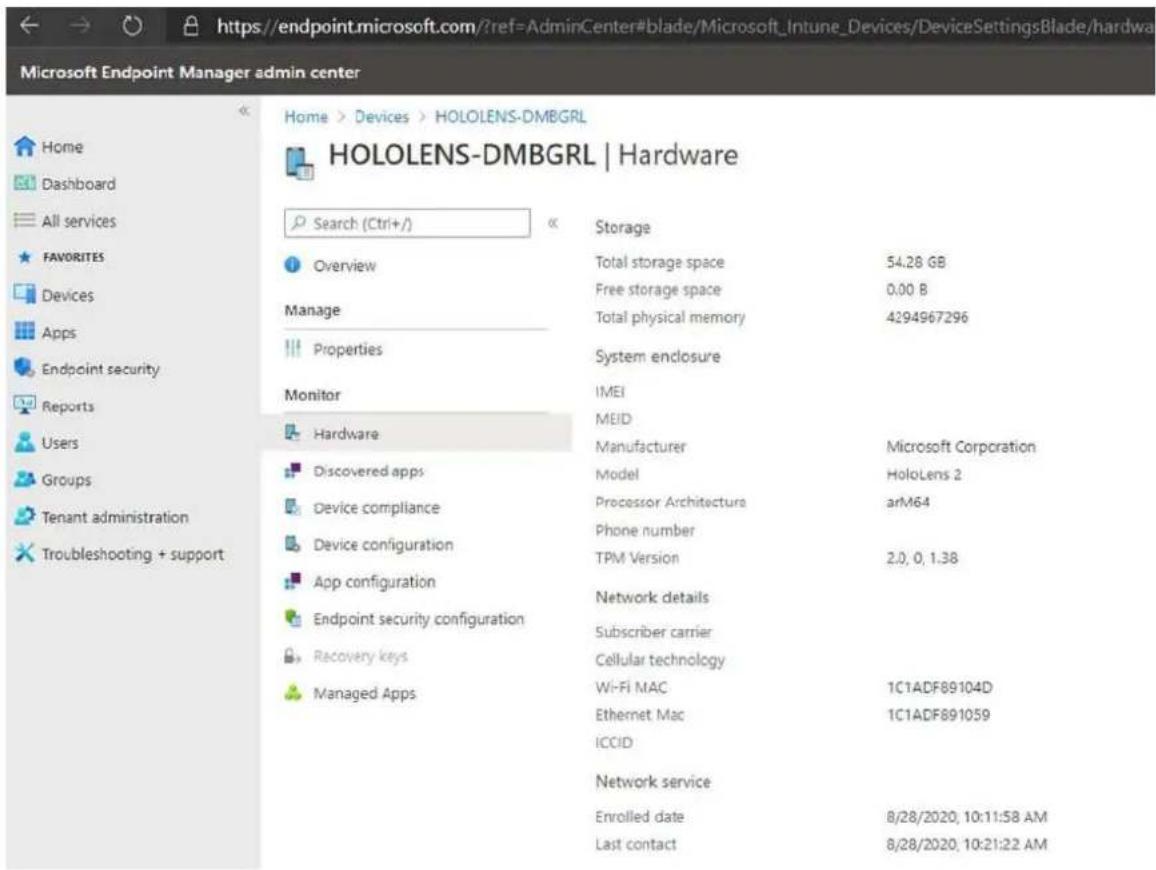Open the Overview blade

coord(344,265)
